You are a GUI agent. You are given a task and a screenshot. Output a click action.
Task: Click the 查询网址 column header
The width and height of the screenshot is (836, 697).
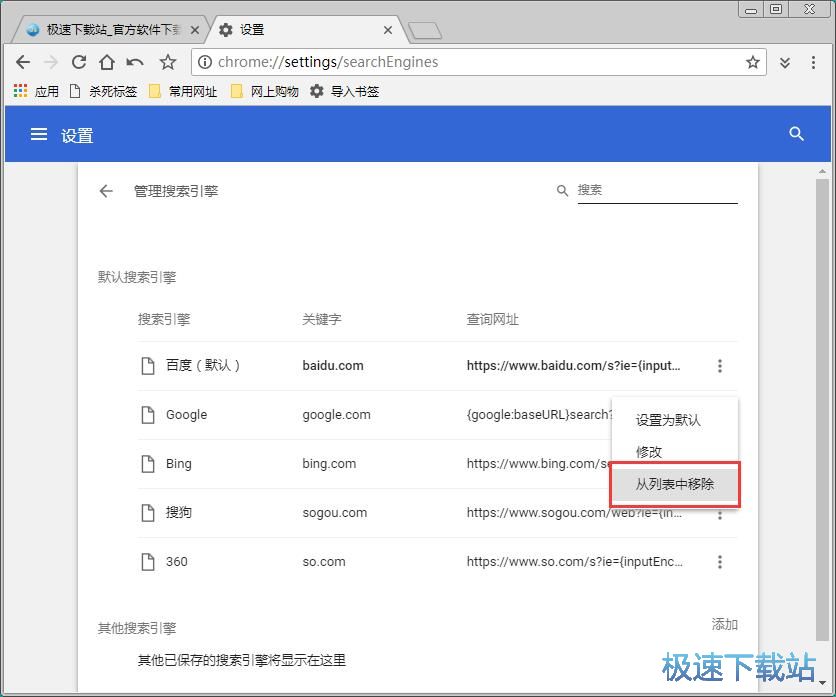(492, 319)
